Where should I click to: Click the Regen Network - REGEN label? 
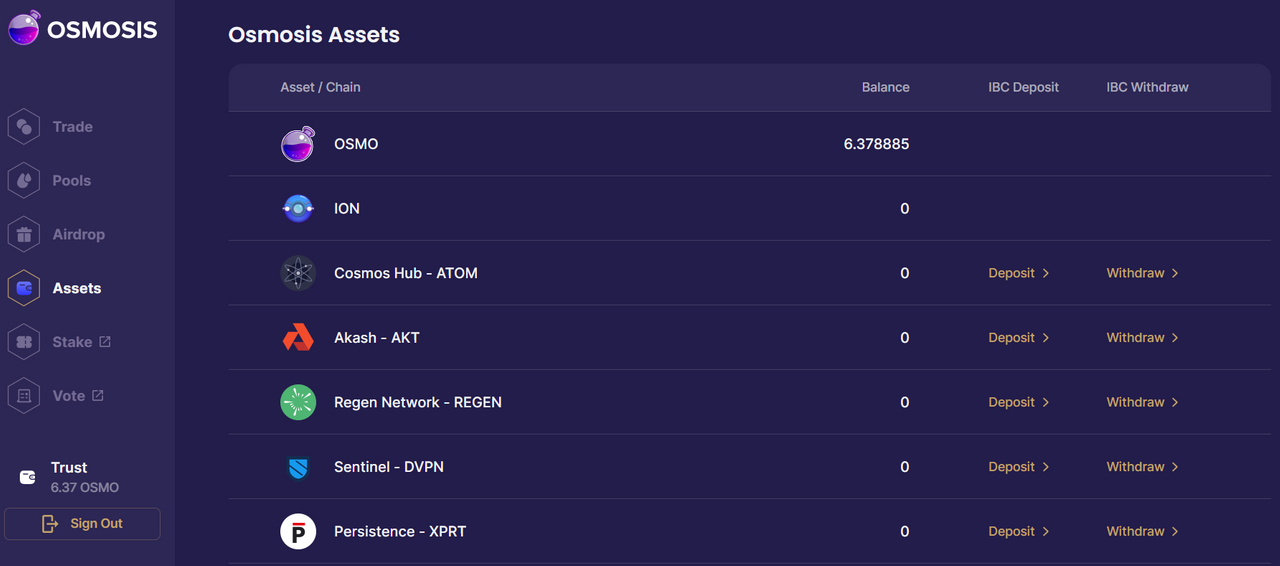[418, 402]
